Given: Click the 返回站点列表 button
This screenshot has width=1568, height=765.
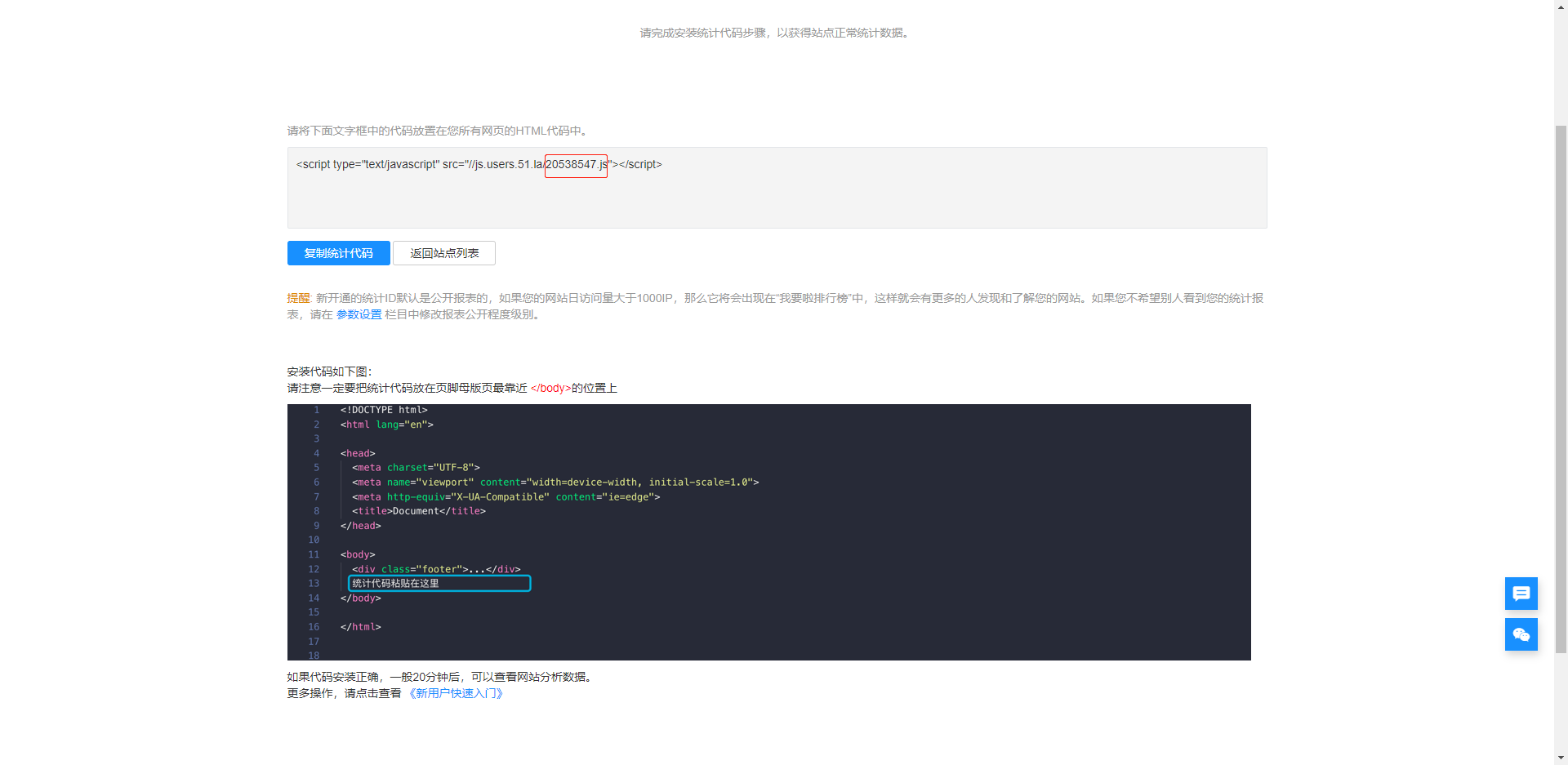Looking at the screenshot, I should click(x=444, y=253).
